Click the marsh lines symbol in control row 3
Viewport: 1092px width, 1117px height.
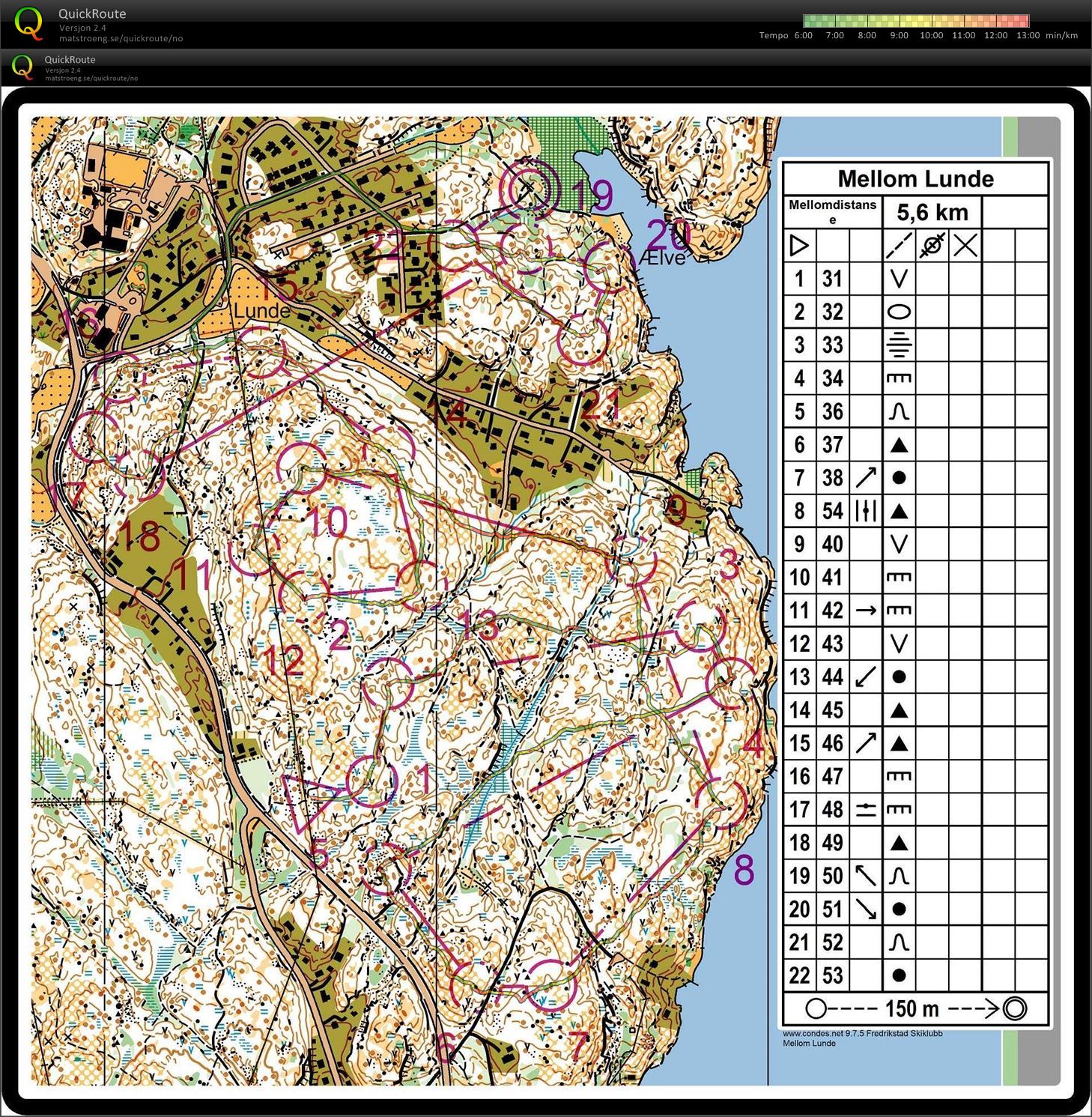point(899,345)
